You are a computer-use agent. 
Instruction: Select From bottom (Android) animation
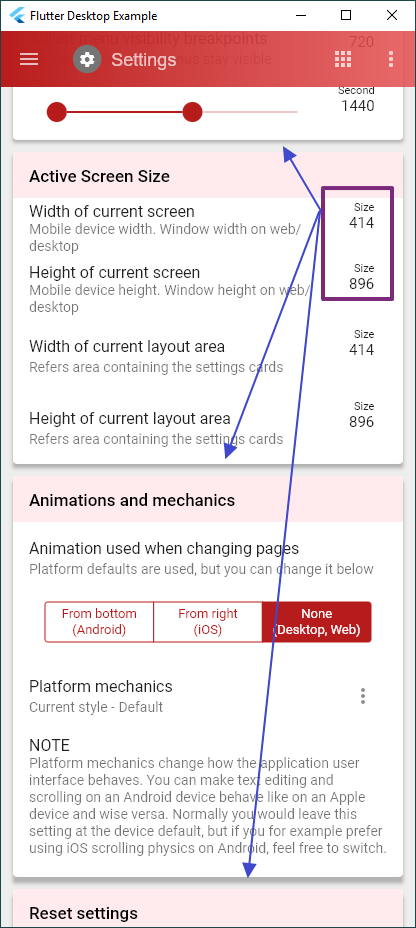pyautogui.click(x=99, y=621)
